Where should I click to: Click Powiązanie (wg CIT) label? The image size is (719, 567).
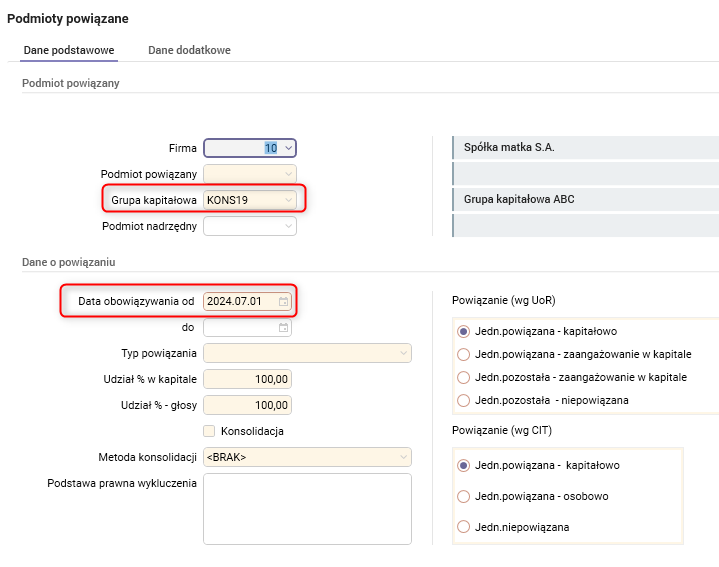point(502,430)
